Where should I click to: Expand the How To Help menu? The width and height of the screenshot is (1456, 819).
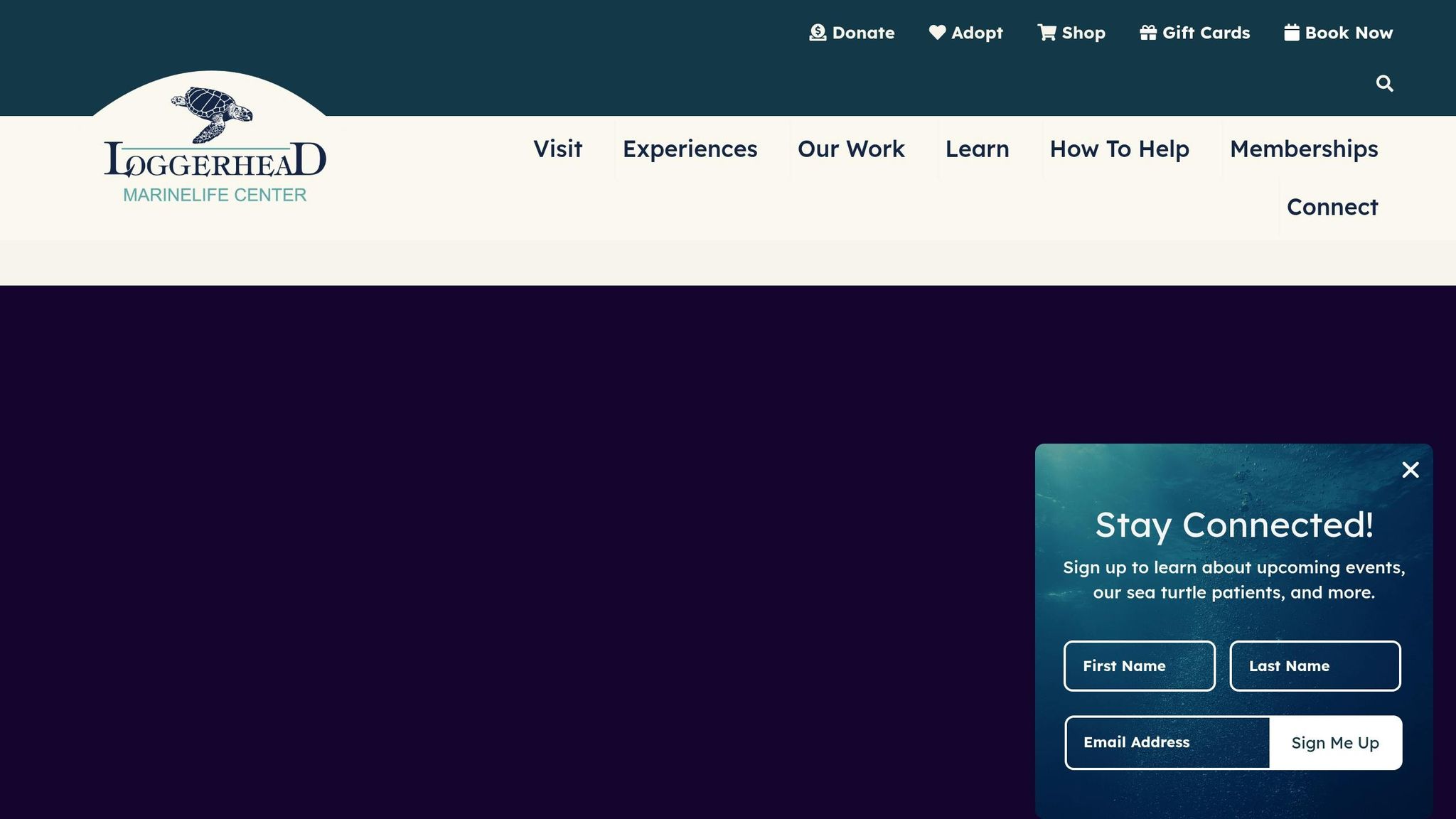pos(1119,149)
